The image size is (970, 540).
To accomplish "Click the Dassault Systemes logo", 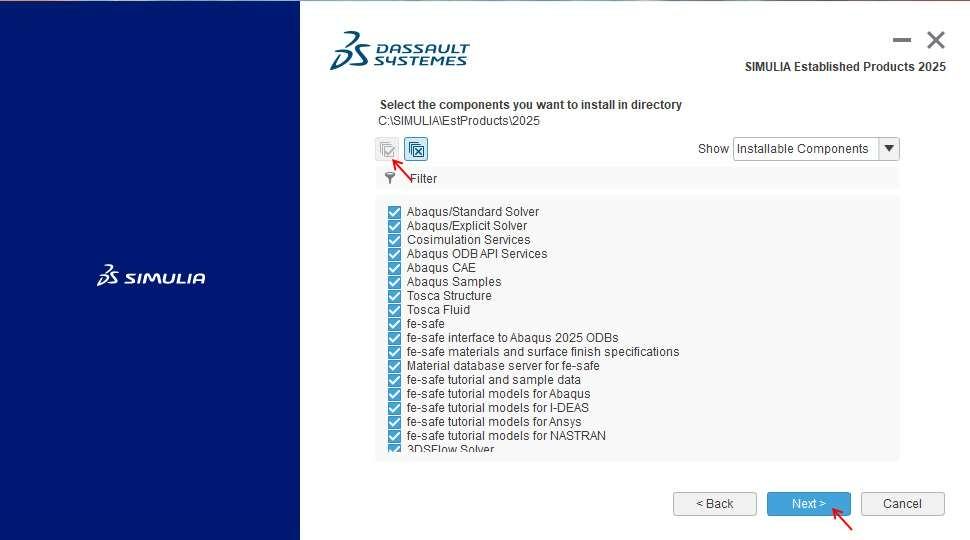I will pyautogui.click(x=400, y=51).
